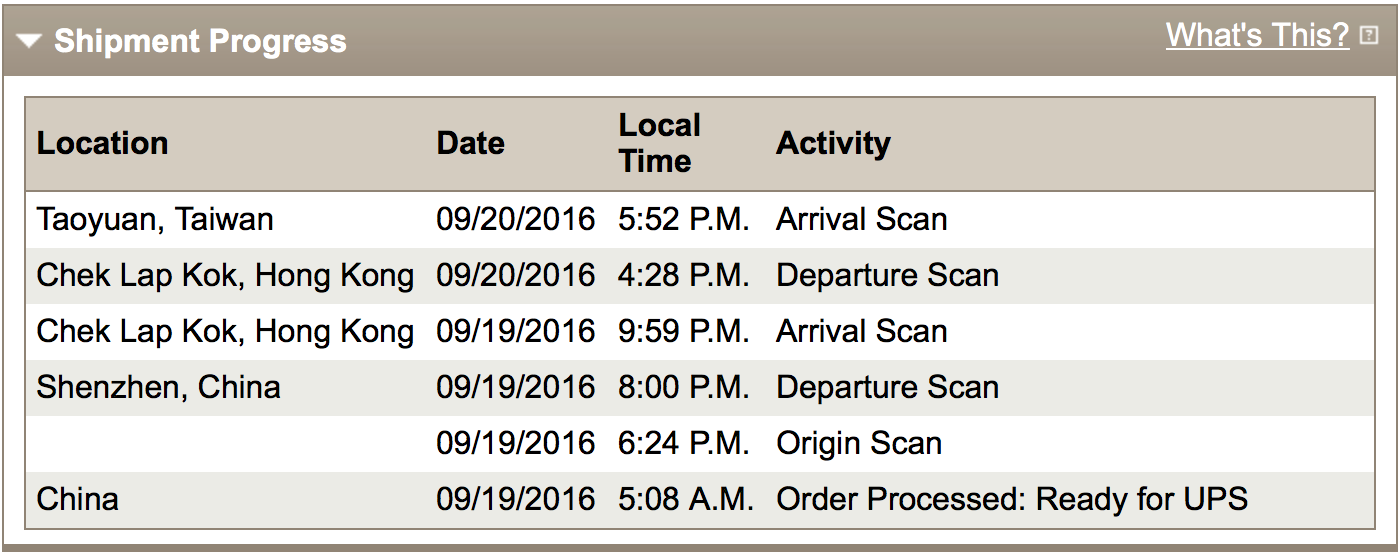This screenshot has height=552, width=1400.
Task: Collapse the Shipment Progress section triangle
Action: tap(29, 41)
